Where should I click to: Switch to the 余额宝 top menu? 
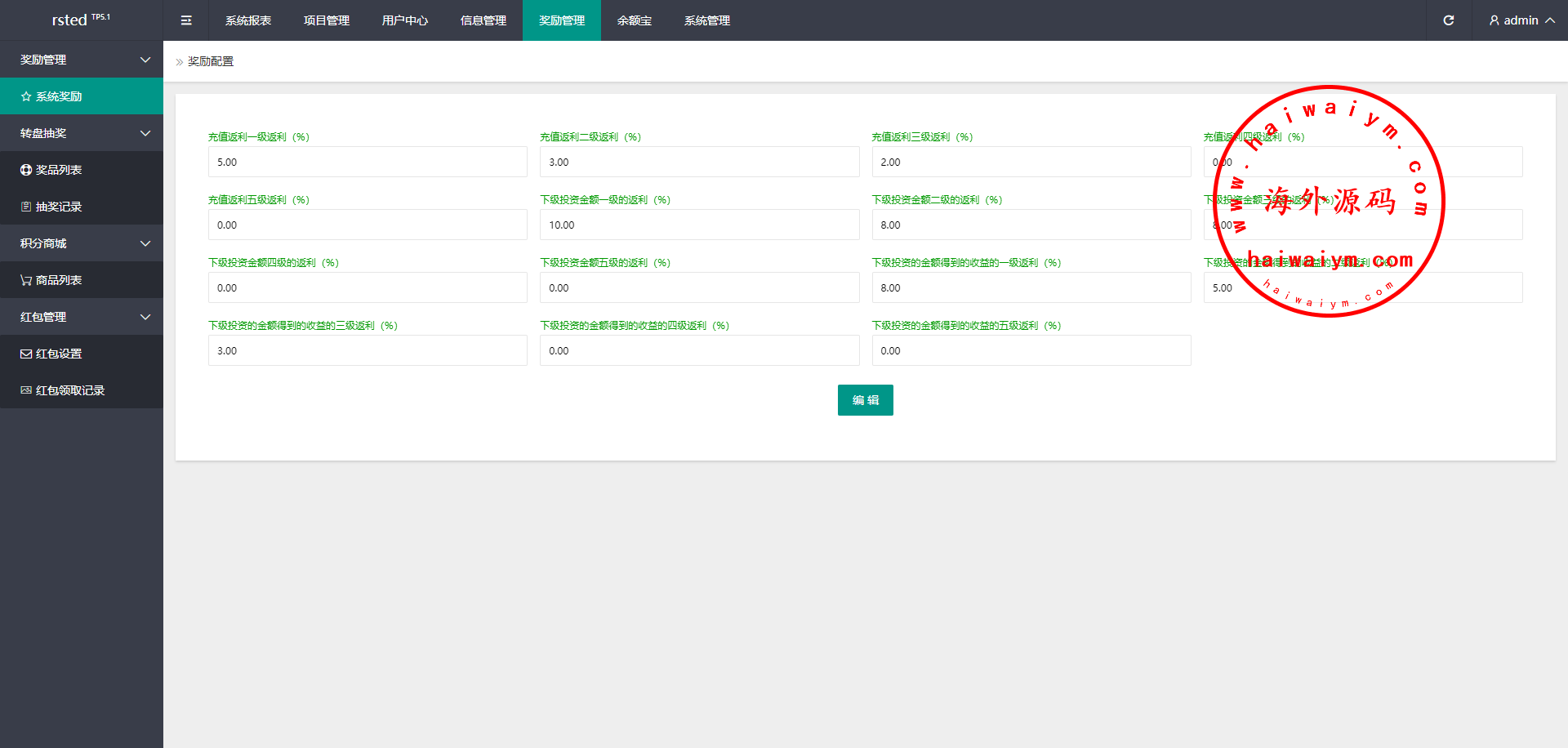tap(634, 20)
